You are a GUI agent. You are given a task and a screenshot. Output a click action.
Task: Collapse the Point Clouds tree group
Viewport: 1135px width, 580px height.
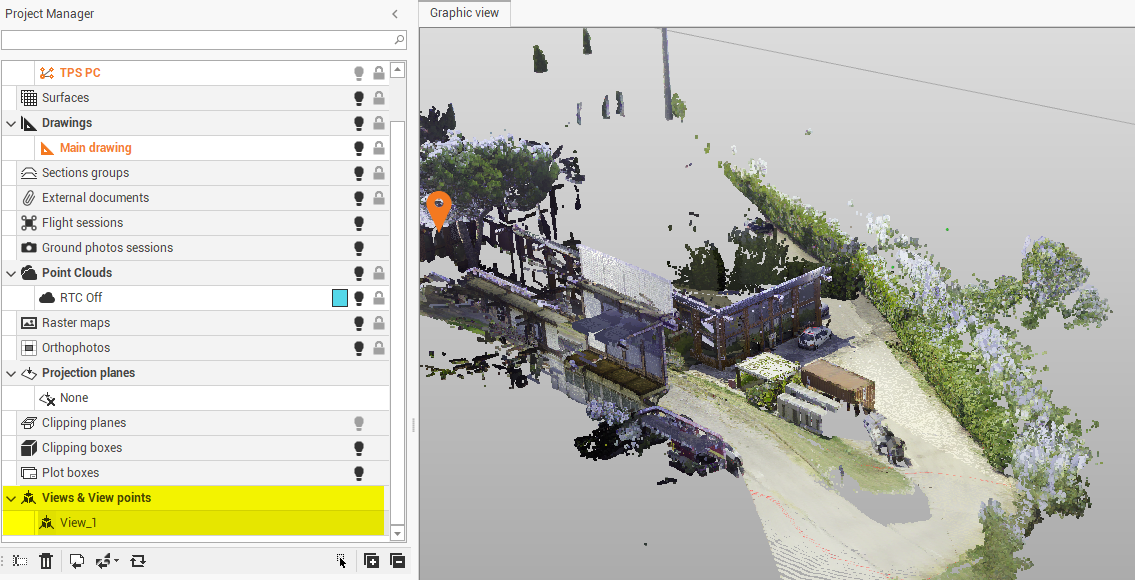click(11, 273)
